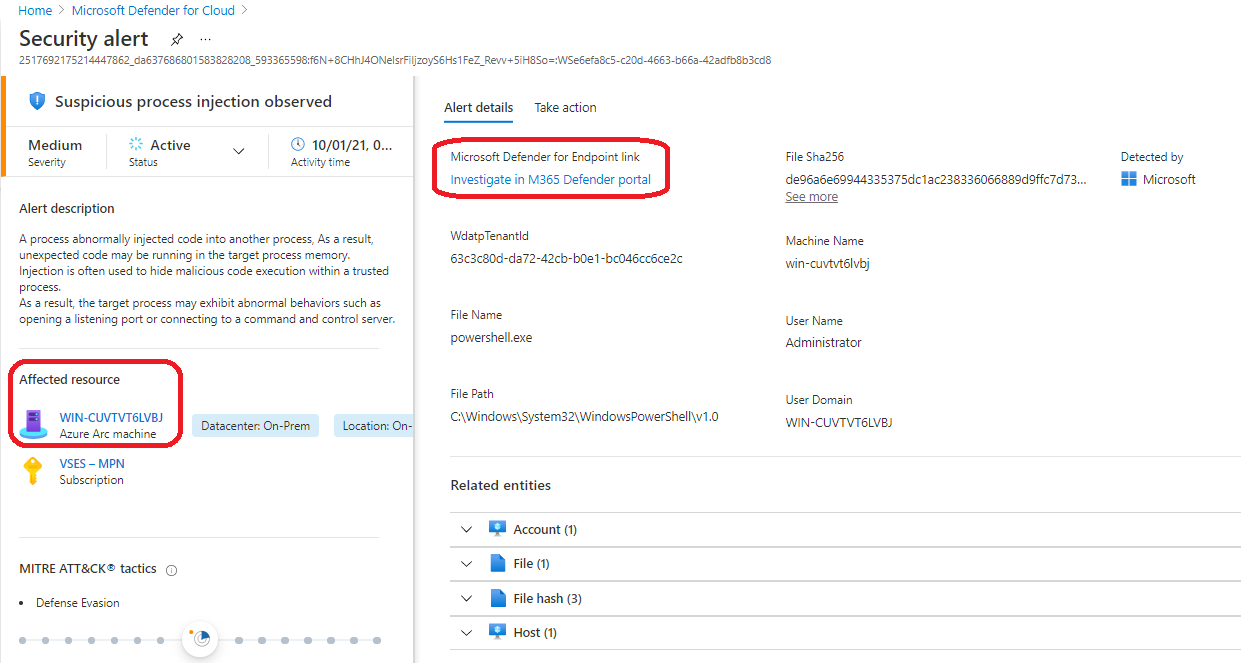
Task: Go to Microsoft Defender for Cloud breadcrumb
Action: [x=153, y=11]
